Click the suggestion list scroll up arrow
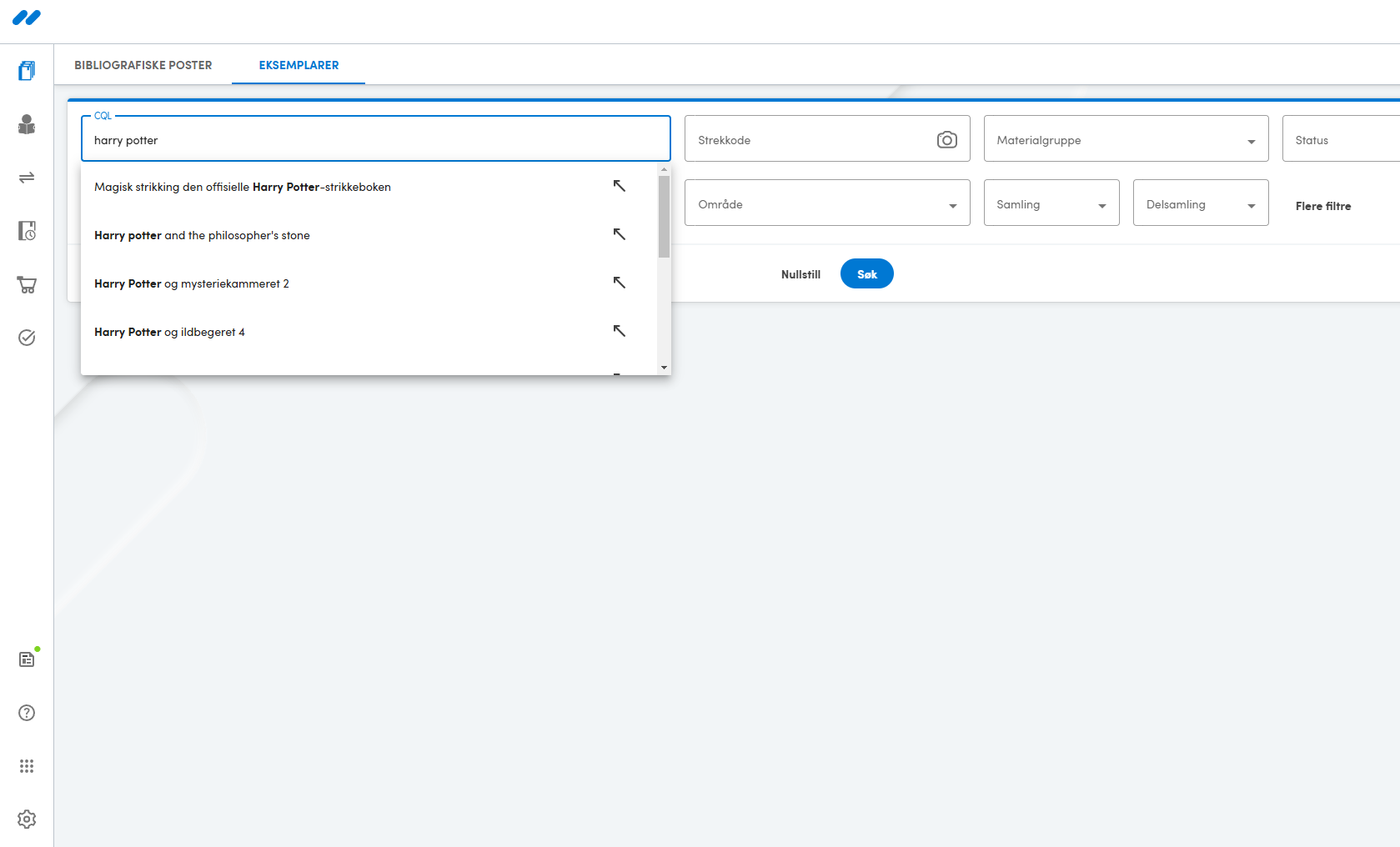Viewport: 1400px width, 847px height. tap(664, 169)
